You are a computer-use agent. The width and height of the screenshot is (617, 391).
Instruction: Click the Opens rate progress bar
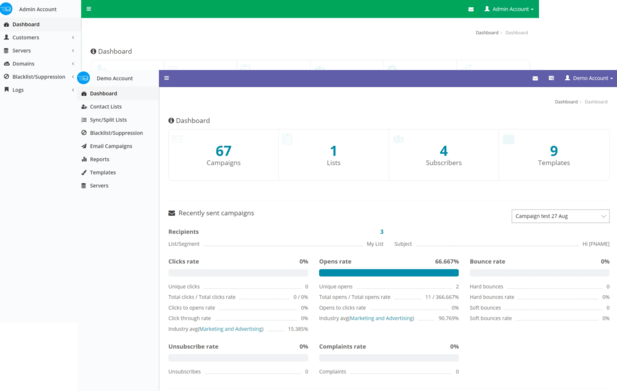[389, 273]
